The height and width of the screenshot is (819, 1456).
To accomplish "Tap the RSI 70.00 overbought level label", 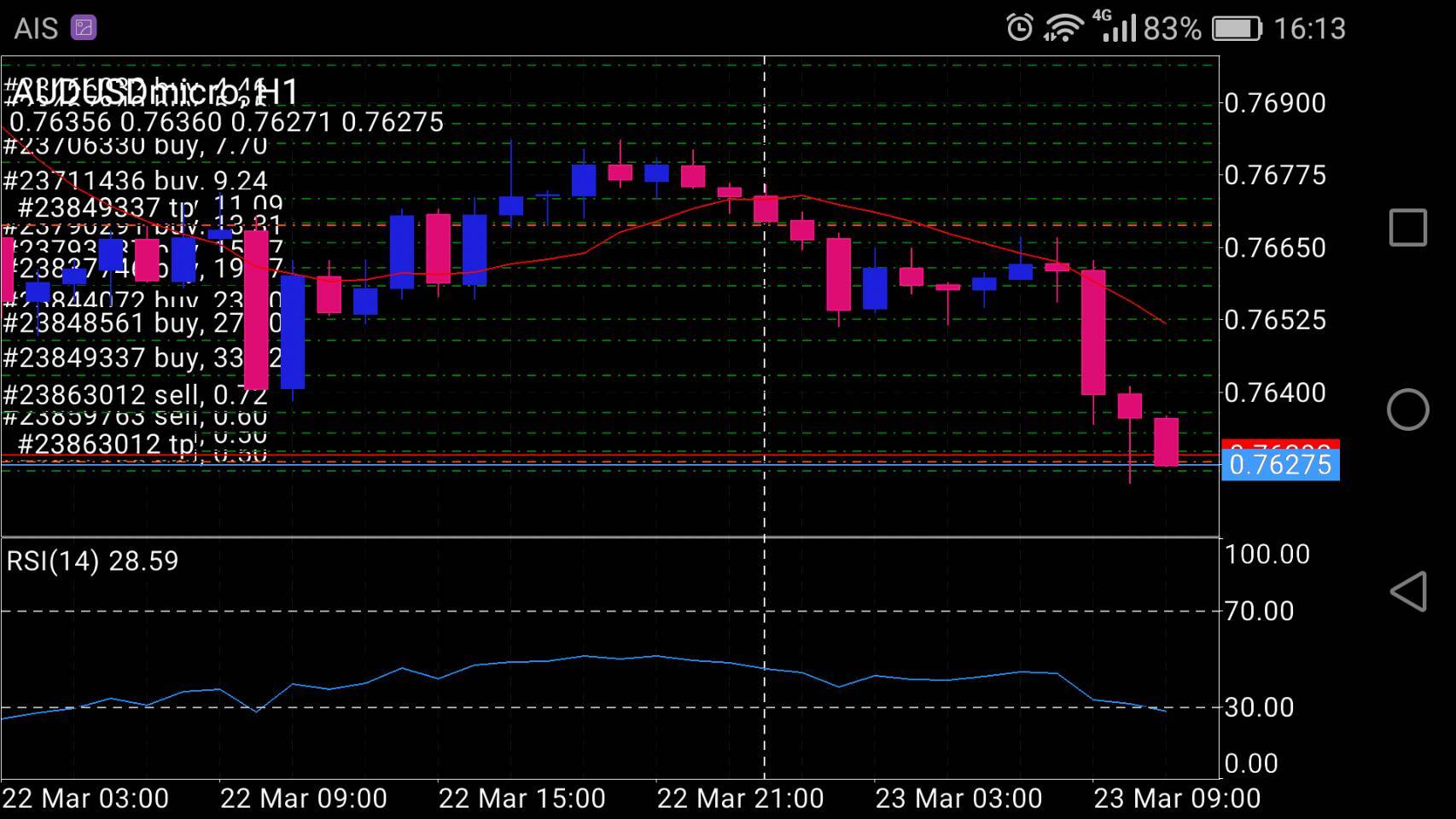I will coord(1259,612).
